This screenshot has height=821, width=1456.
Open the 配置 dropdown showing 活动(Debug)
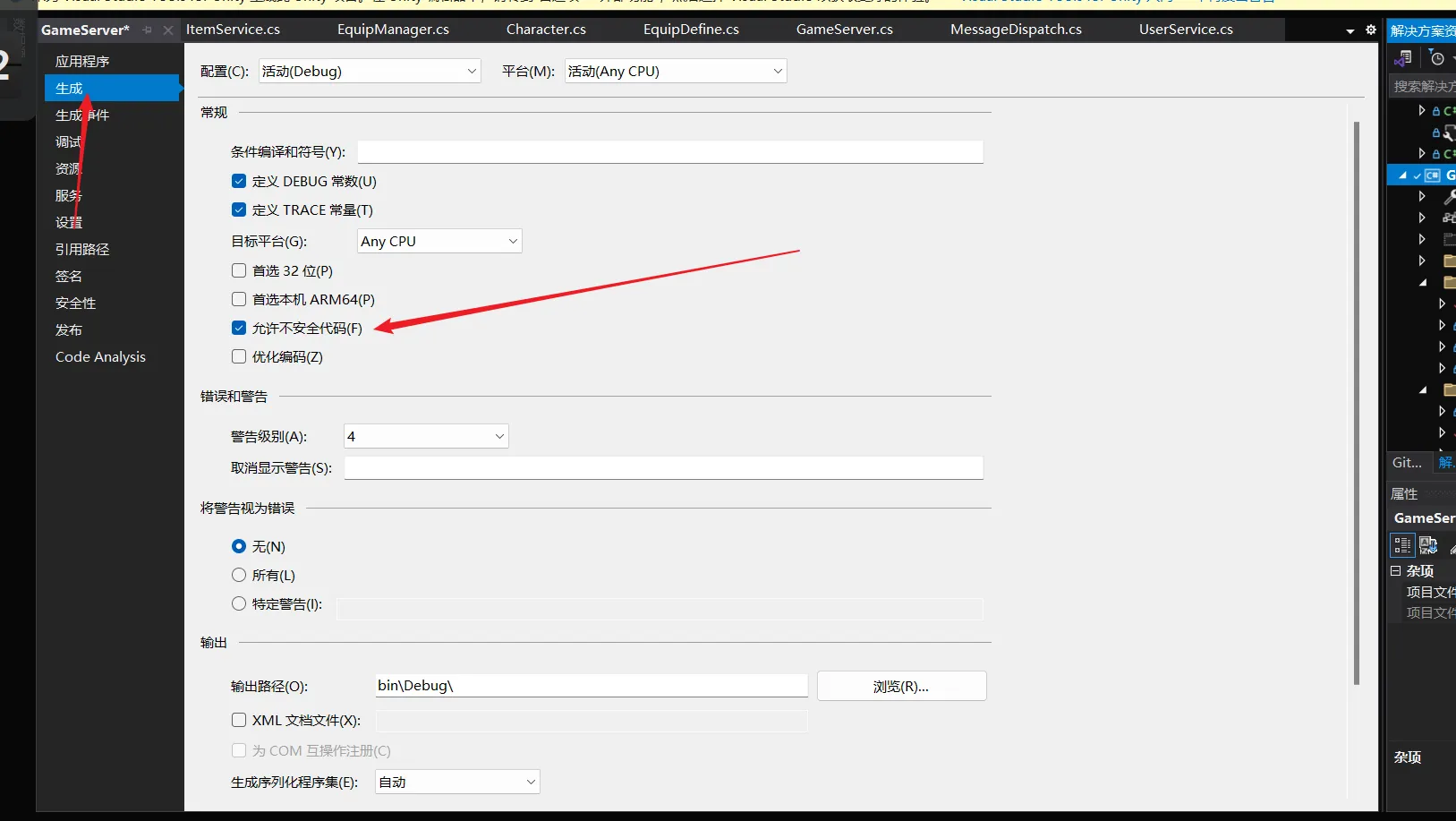pyautogui.click(x=370, y=71)
